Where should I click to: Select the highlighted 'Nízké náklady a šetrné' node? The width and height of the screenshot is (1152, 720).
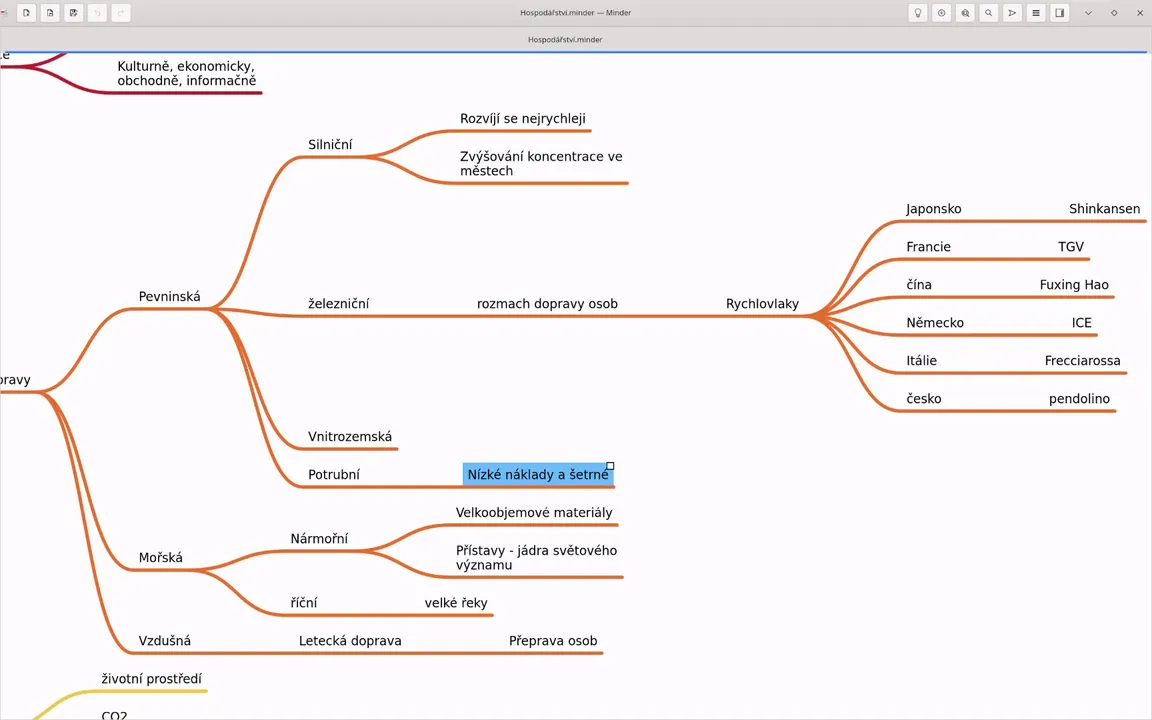pos(538,475)
